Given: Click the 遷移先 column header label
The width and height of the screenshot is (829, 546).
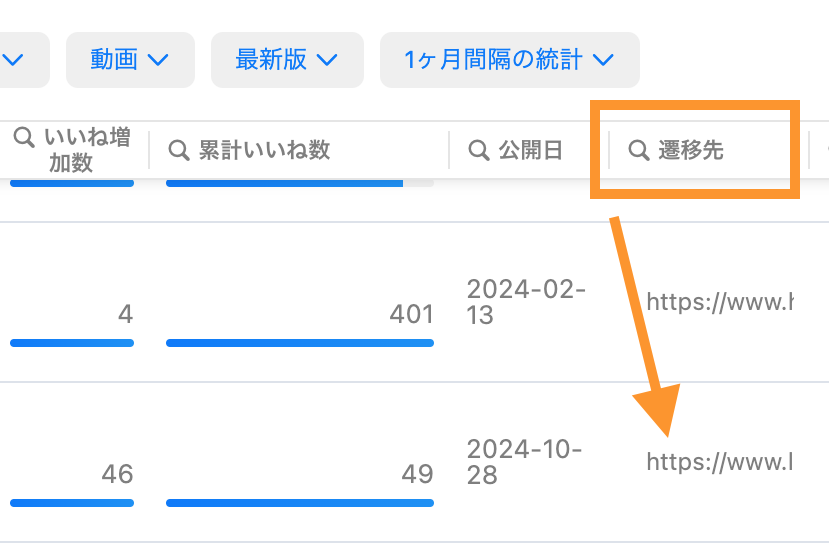Looking at the screenshot, I should [x=690, y=151].
